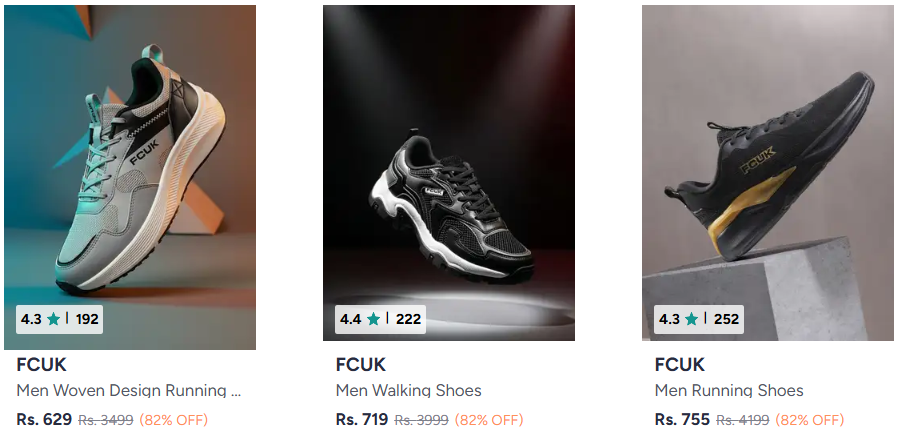Image resolution: width=904 pixels, height=440 pixels.
Task: Click the 82% OFF label next to Rs. 3999
Action: tap(489, 420)
